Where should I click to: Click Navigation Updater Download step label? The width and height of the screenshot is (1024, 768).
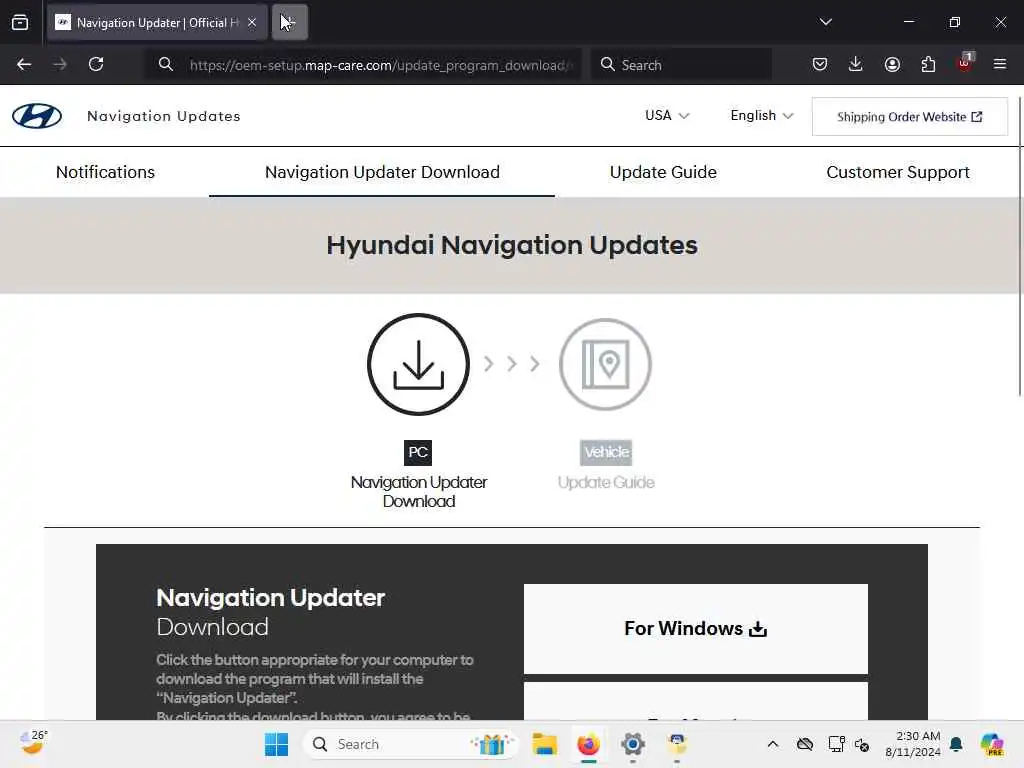pos(419,492)
